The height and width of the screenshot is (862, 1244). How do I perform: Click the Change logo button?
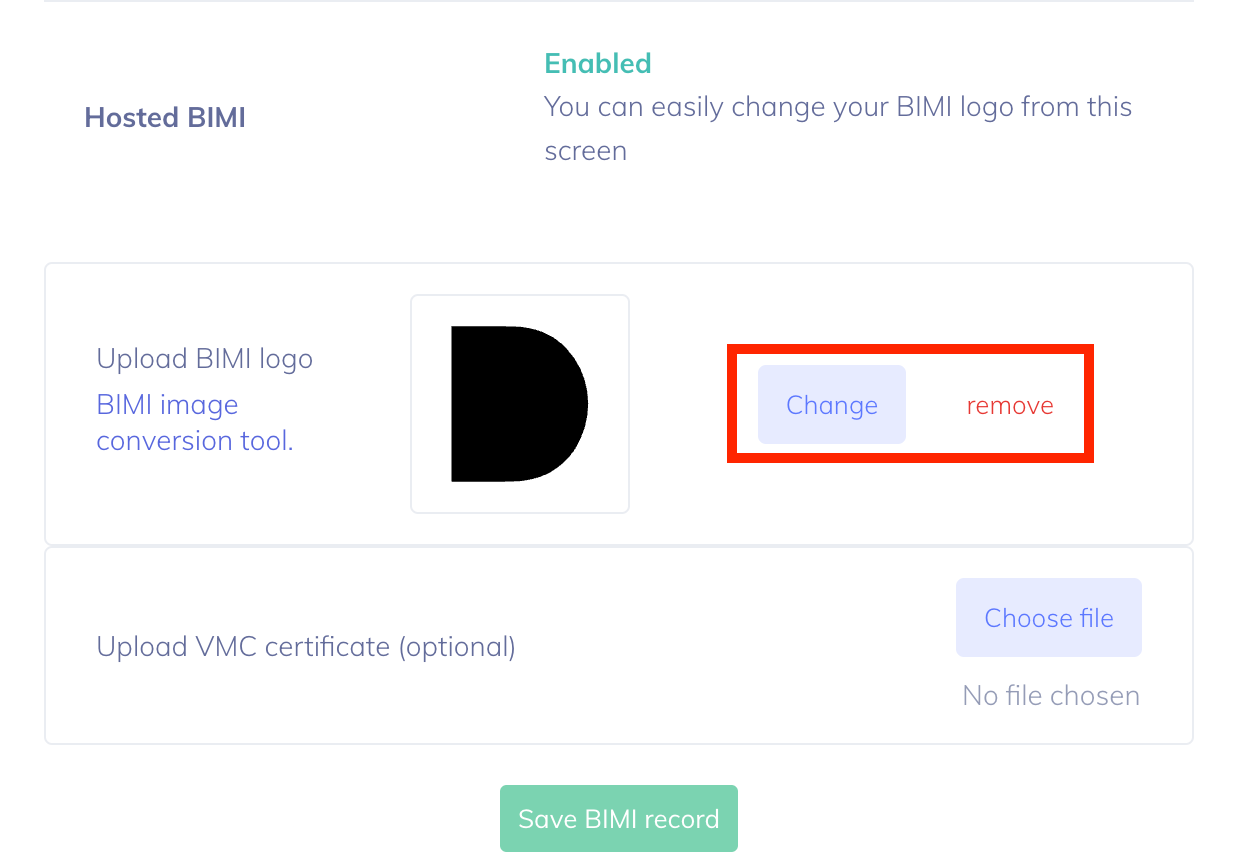[832, 404]
